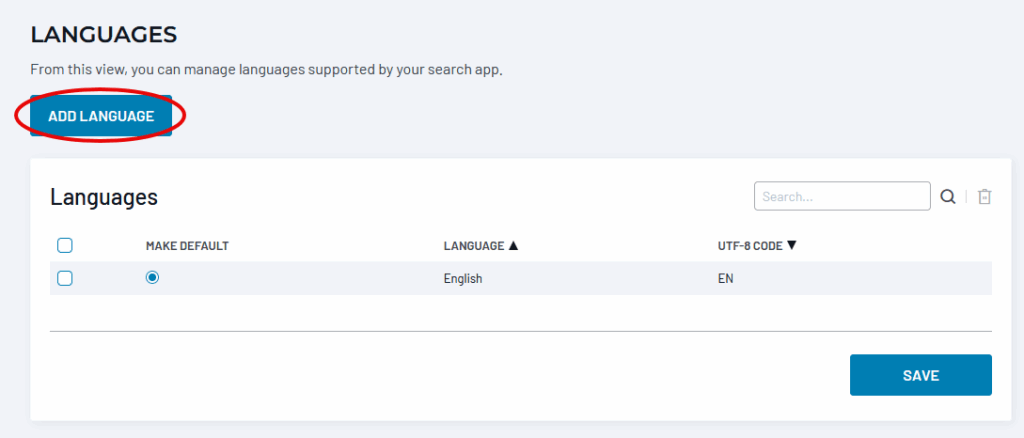Viewport: 1024px width, 438px height.
Task: Click the descending arrow beside UTF-8 CODE
Action: pyautogui.click(x=791, y=245)
